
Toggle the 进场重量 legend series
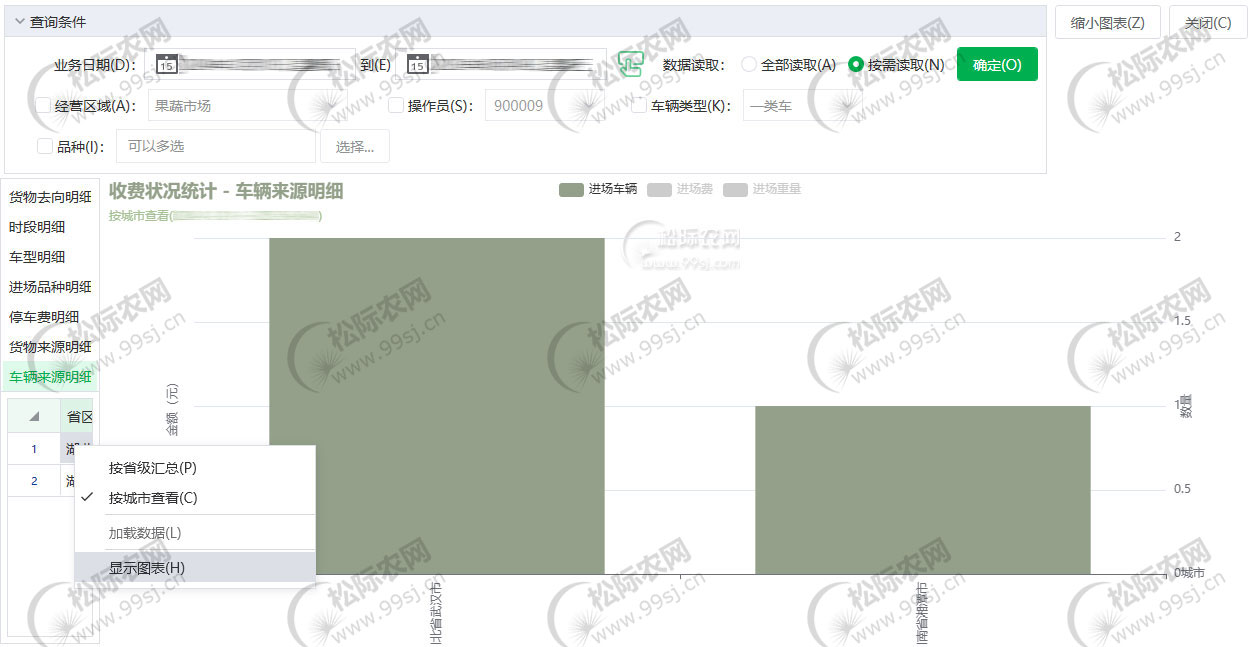(x=762, y=189)
